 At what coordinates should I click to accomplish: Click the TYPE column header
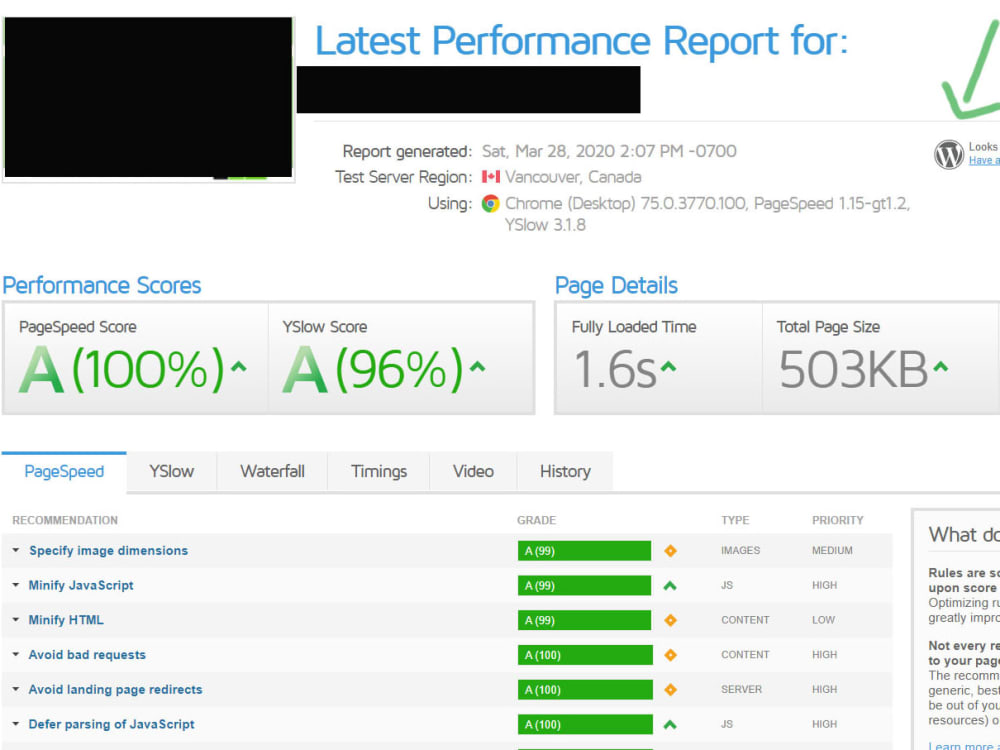[x=735, y=520]
